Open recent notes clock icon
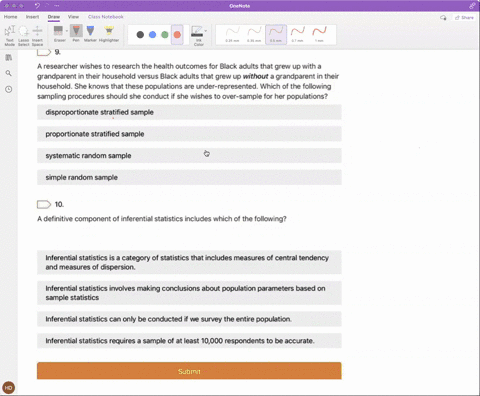Image resolution: width=480 pixels, height=396 pixels. pyautogui.click(x=9, y=89)
